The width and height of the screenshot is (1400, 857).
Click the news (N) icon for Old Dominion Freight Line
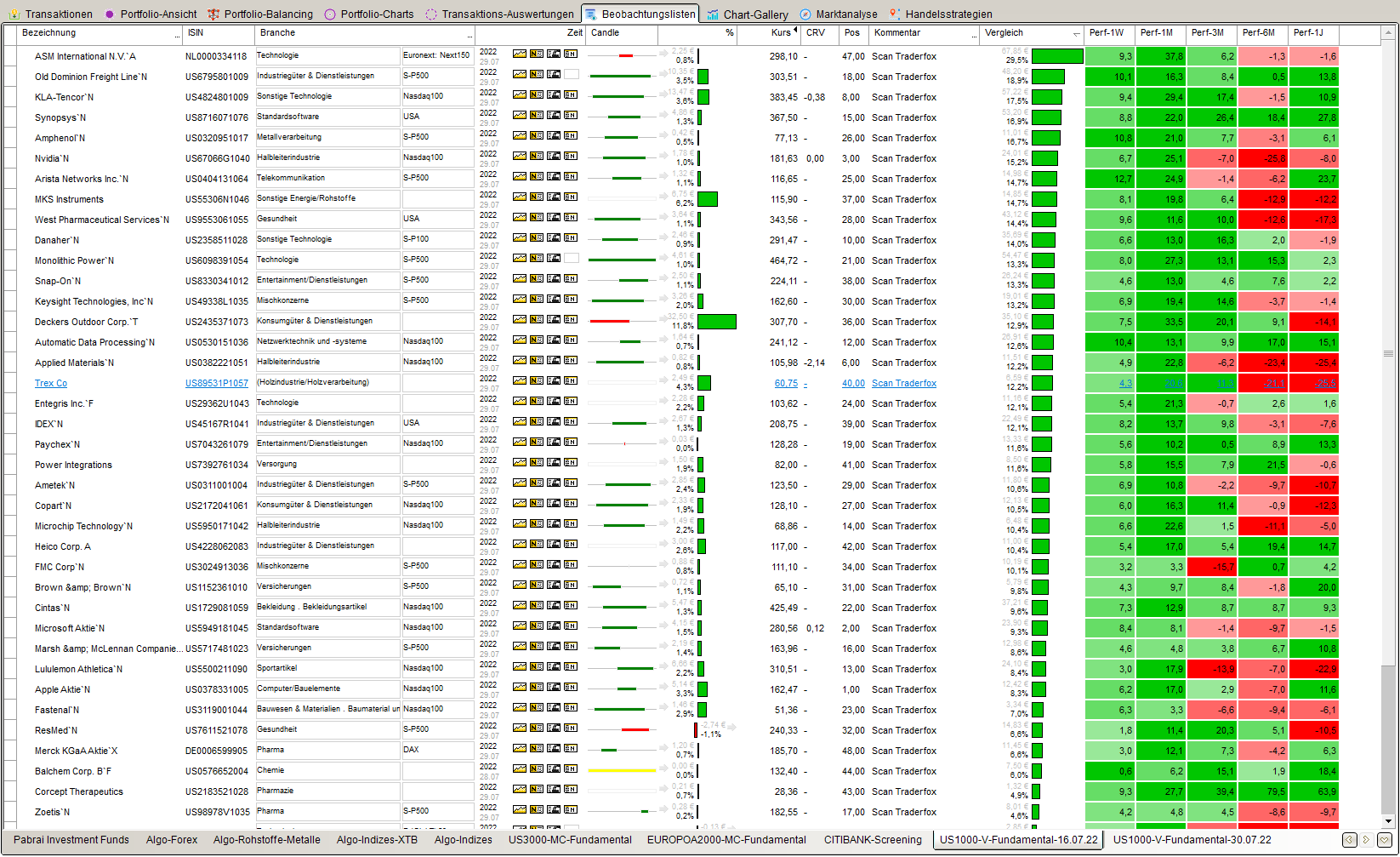537,74
